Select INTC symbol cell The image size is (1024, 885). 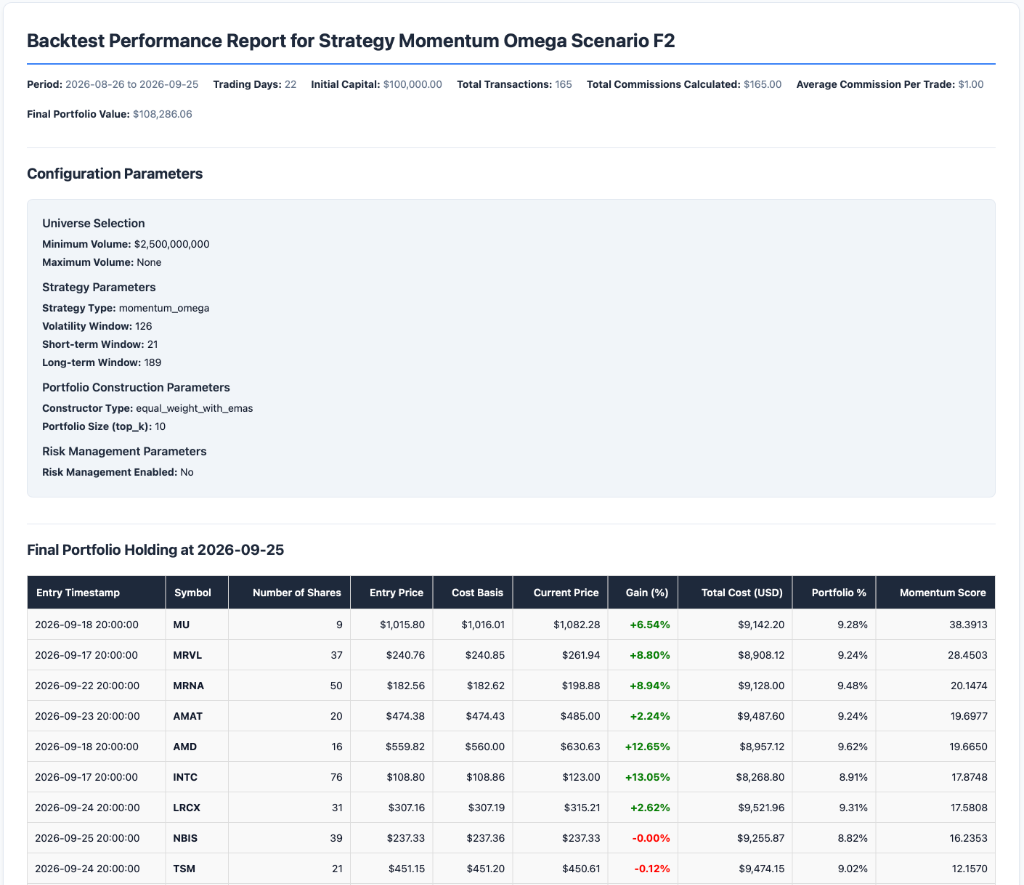197,777
